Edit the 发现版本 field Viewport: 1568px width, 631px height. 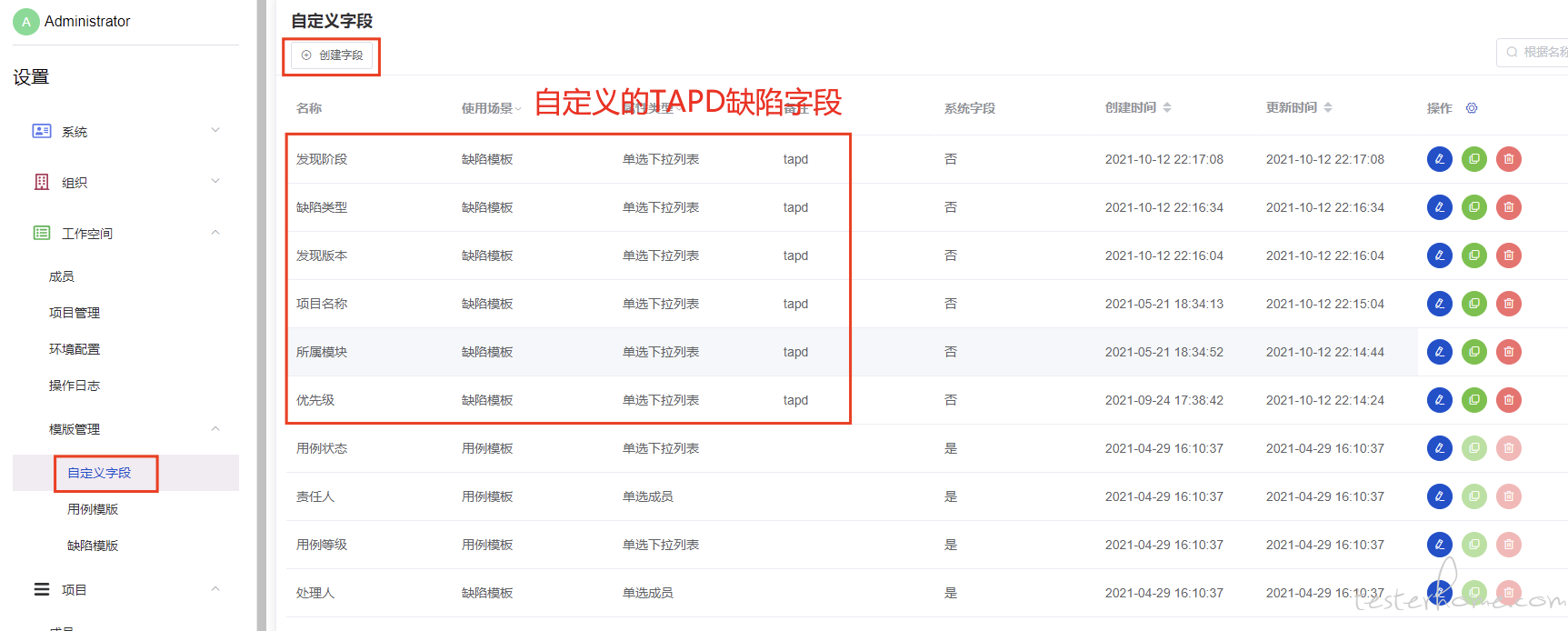pos(1439,255)
